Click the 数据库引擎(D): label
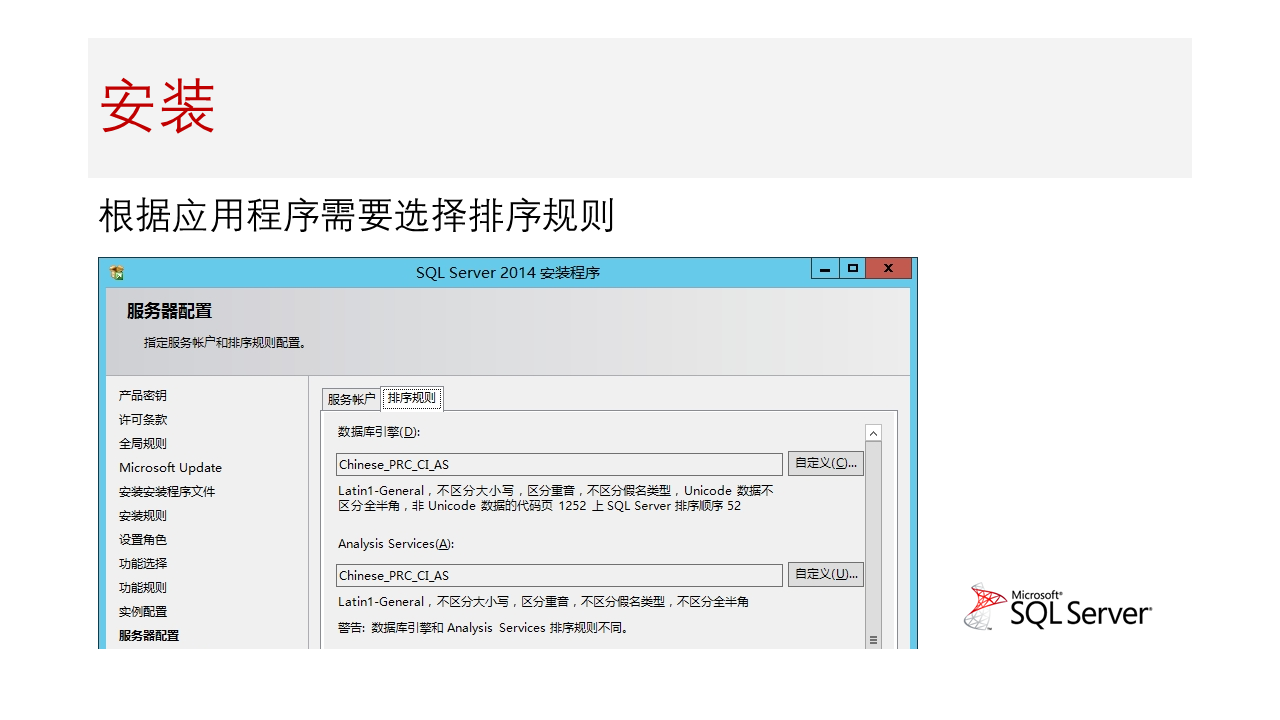Image resolution: width=1280 pixels, height=720 pixels. tap(379, 432)
